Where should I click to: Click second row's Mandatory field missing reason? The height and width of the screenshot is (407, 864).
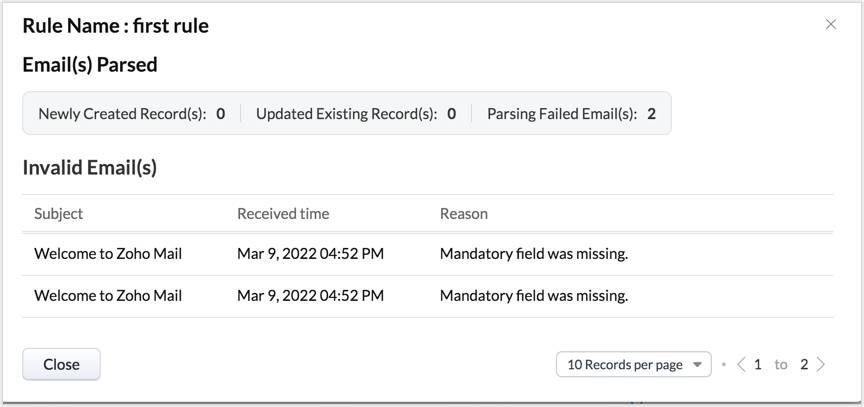coord(534,296)
